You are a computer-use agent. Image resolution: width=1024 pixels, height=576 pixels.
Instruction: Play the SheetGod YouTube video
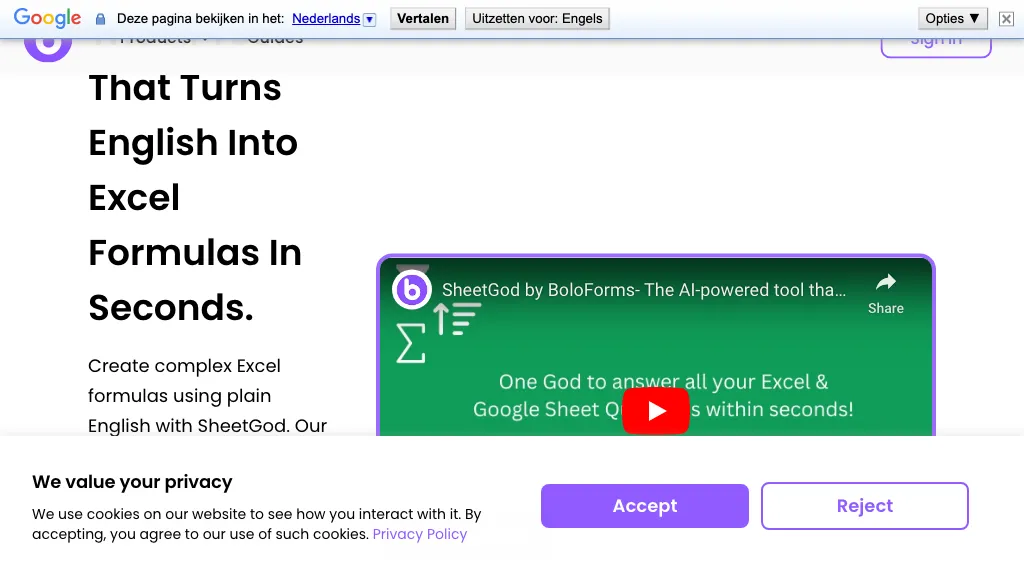[656, 411]
